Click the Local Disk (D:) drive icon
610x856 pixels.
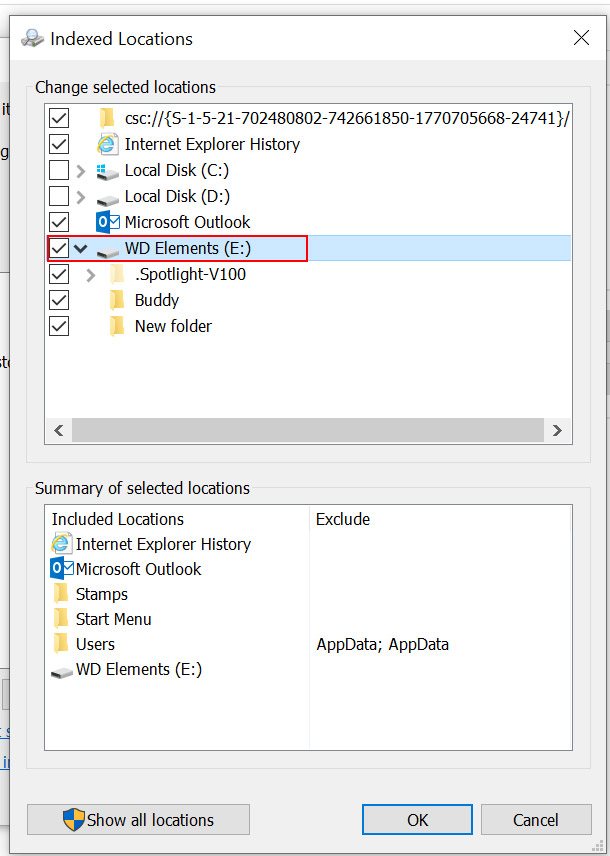coord(108,198)
